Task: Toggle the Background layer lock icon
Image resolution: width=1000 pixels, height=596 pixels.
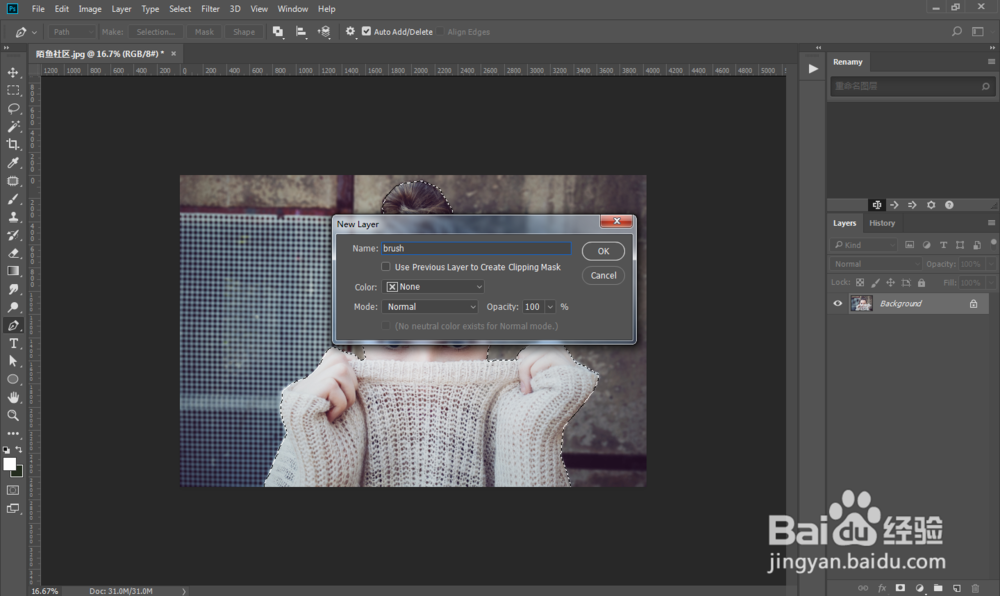Action: 973,303
